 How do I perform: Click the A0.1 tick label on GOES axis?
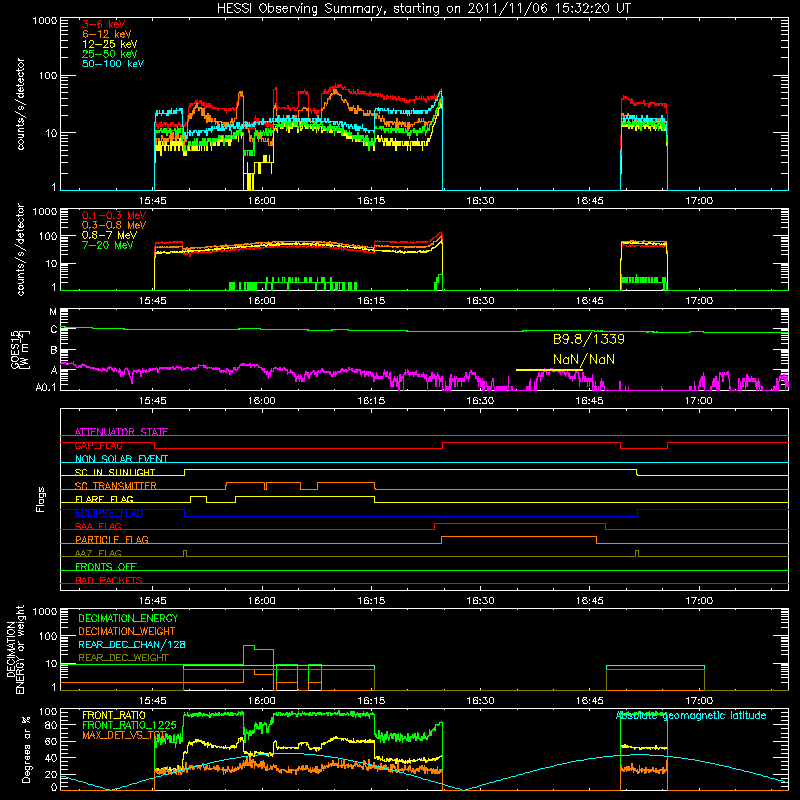click(45, 387)
